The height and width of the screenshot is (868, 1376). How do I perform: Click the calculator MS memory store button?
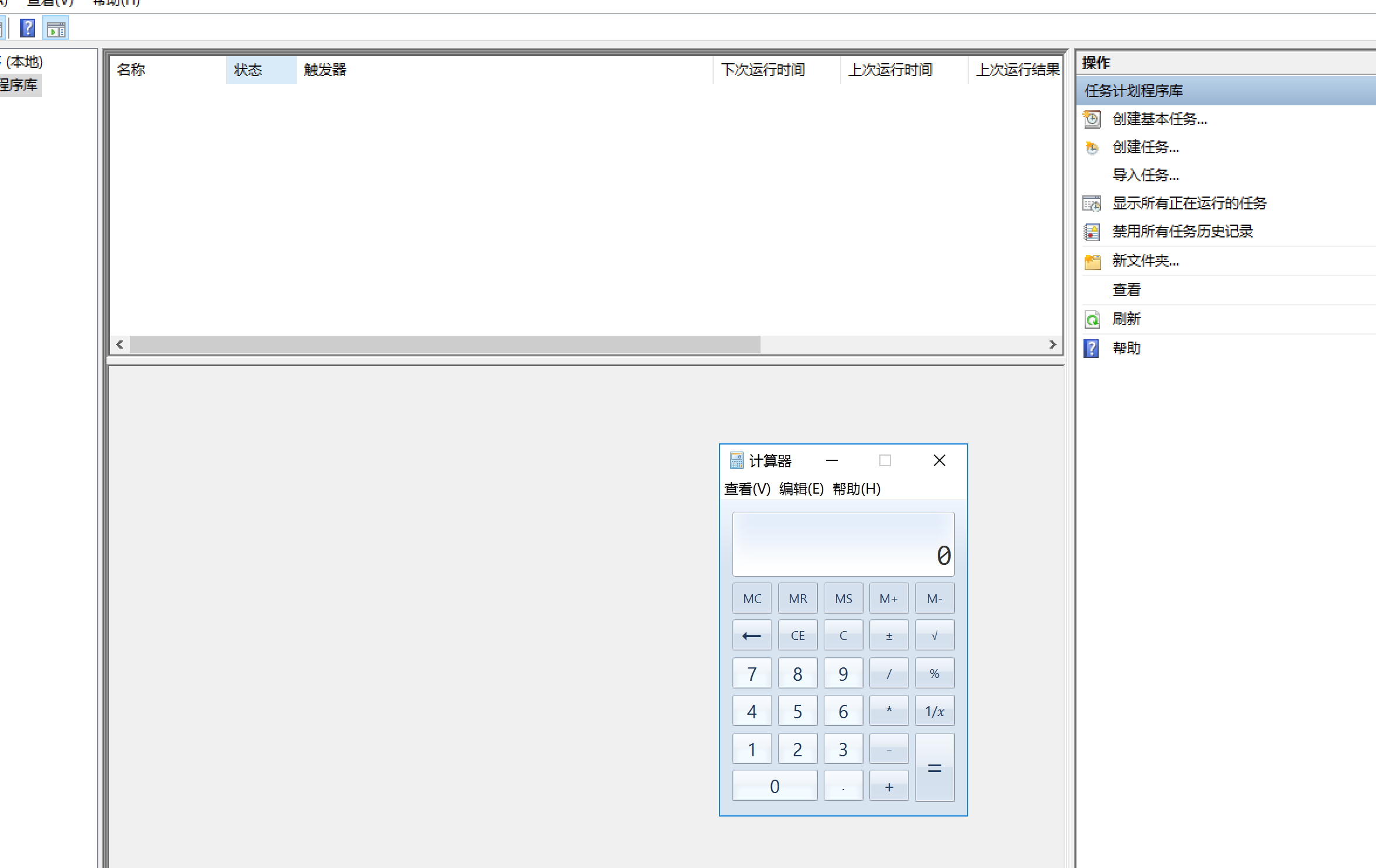click(x=843, y=598)
